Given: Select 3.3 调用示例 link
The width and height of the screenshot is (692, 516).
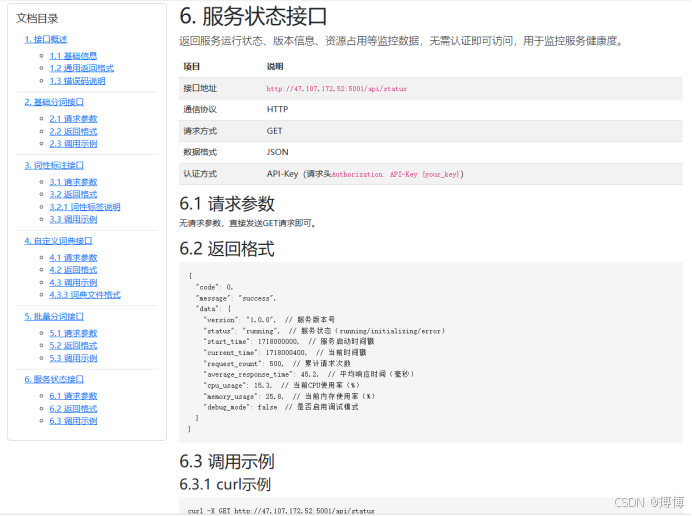Looking at the screenshot, I should point(73,219).
